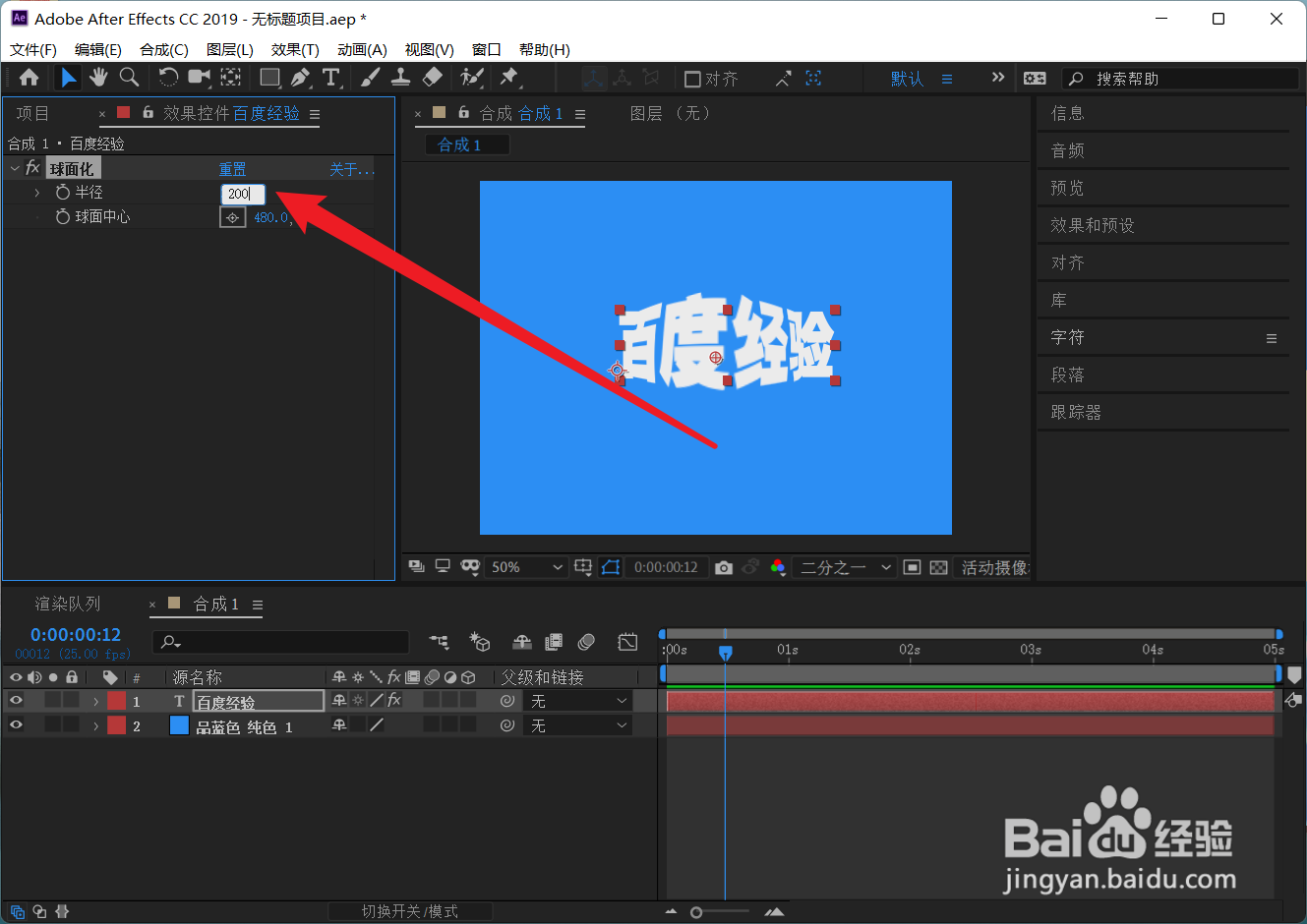
Task: Select the Horizontal Type tool
Action: (331, 78)
